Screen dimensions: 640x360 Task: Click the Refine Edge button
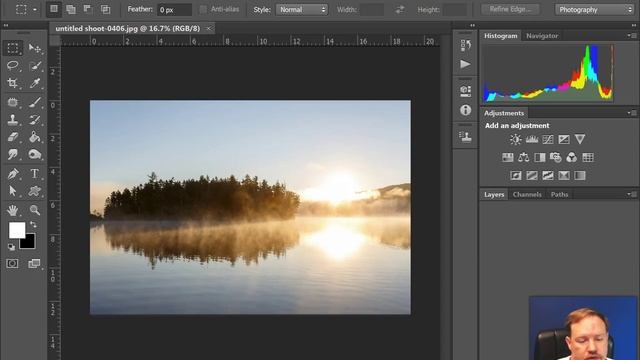pos(510,9)
